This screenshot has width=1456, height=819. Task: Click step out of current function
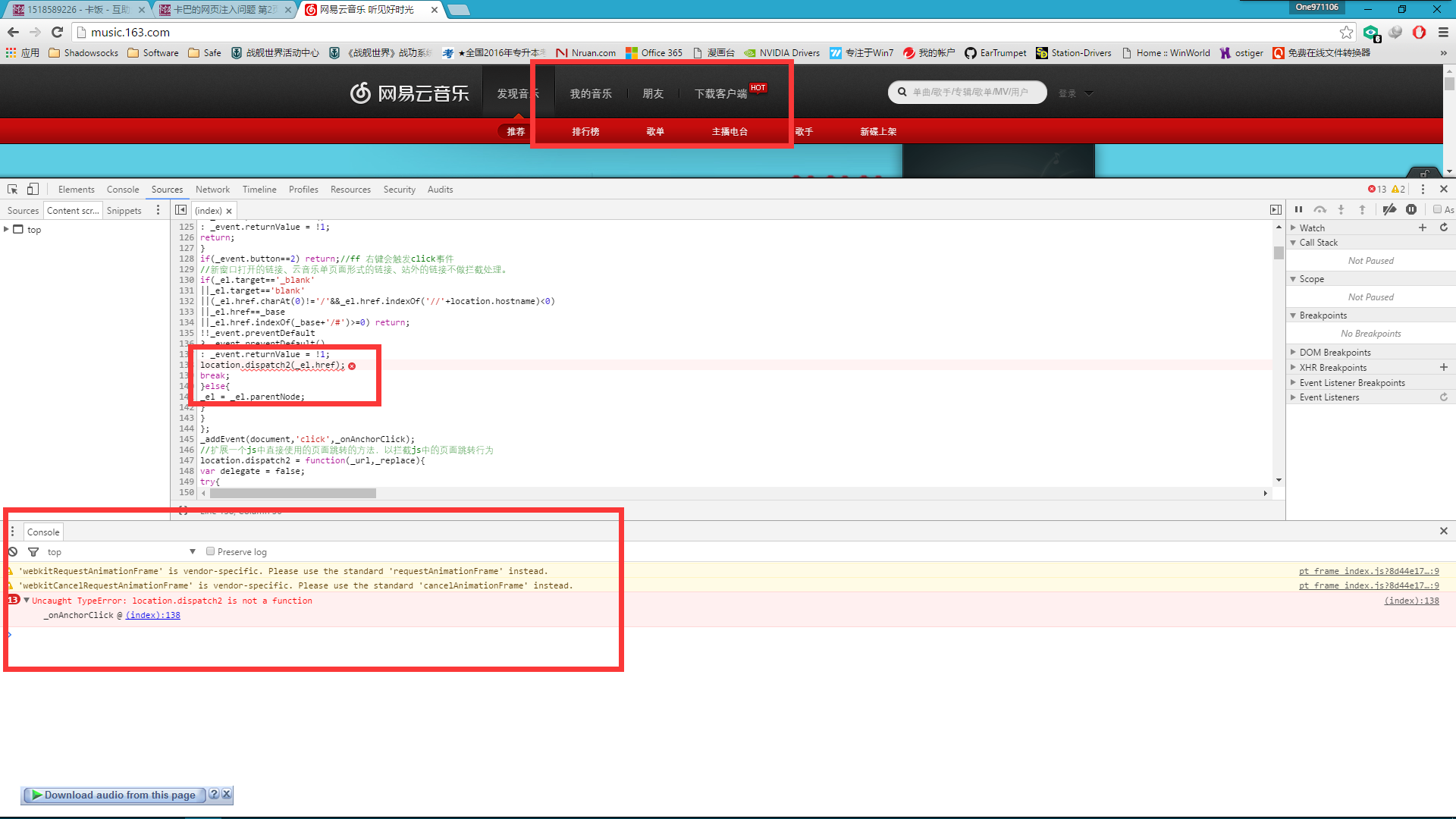point(1362,210)
